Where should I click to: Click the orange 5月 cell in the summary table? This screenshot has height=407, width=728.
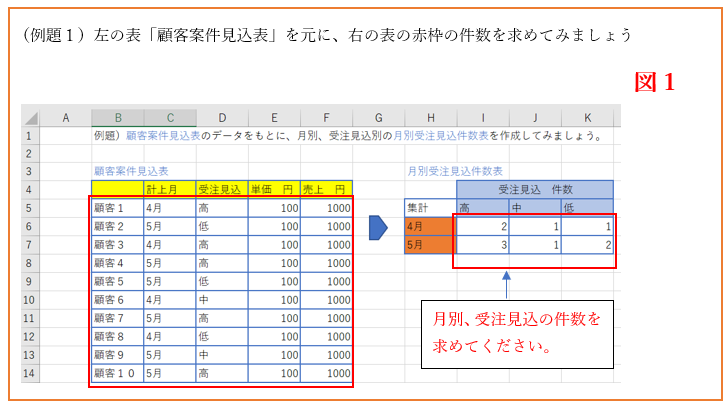[x=430, y=245]
